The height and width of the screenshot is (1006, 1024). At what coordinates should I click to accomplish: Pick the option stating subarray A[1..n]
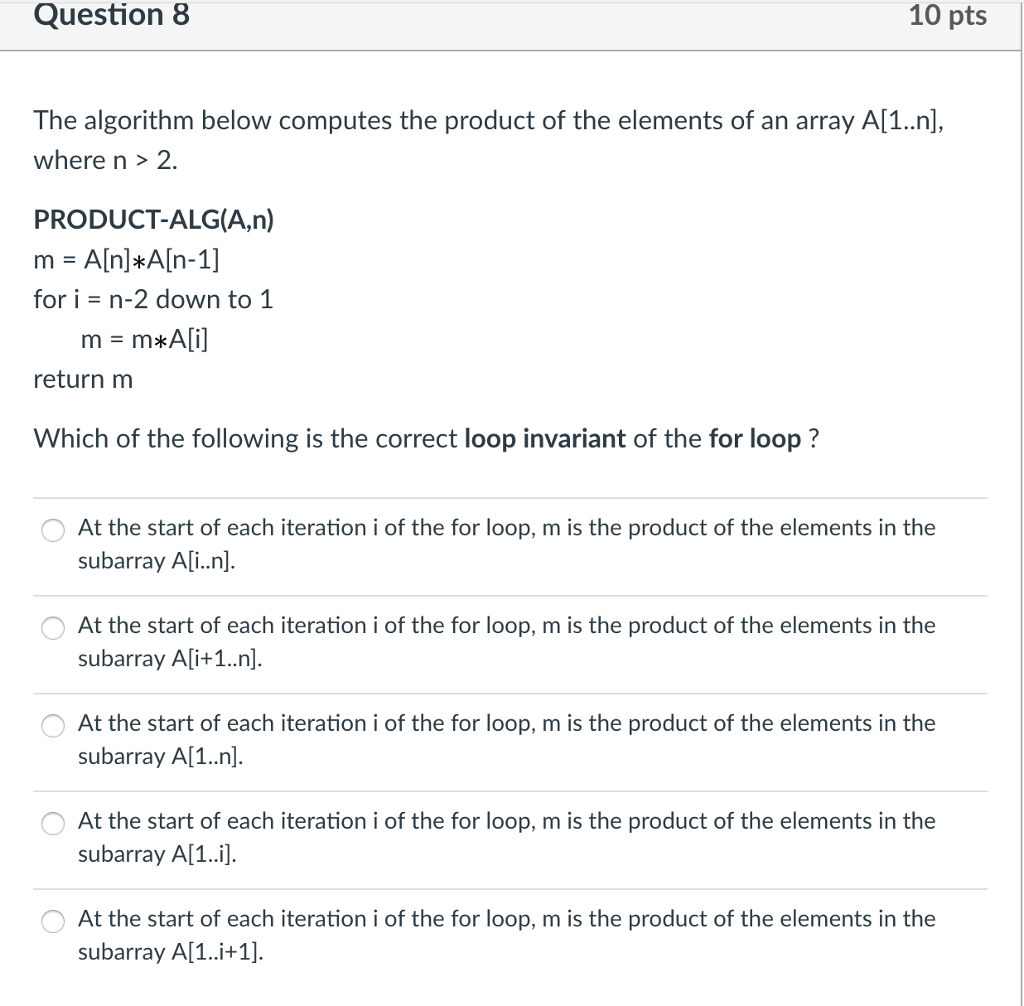[x=52, y=727]
